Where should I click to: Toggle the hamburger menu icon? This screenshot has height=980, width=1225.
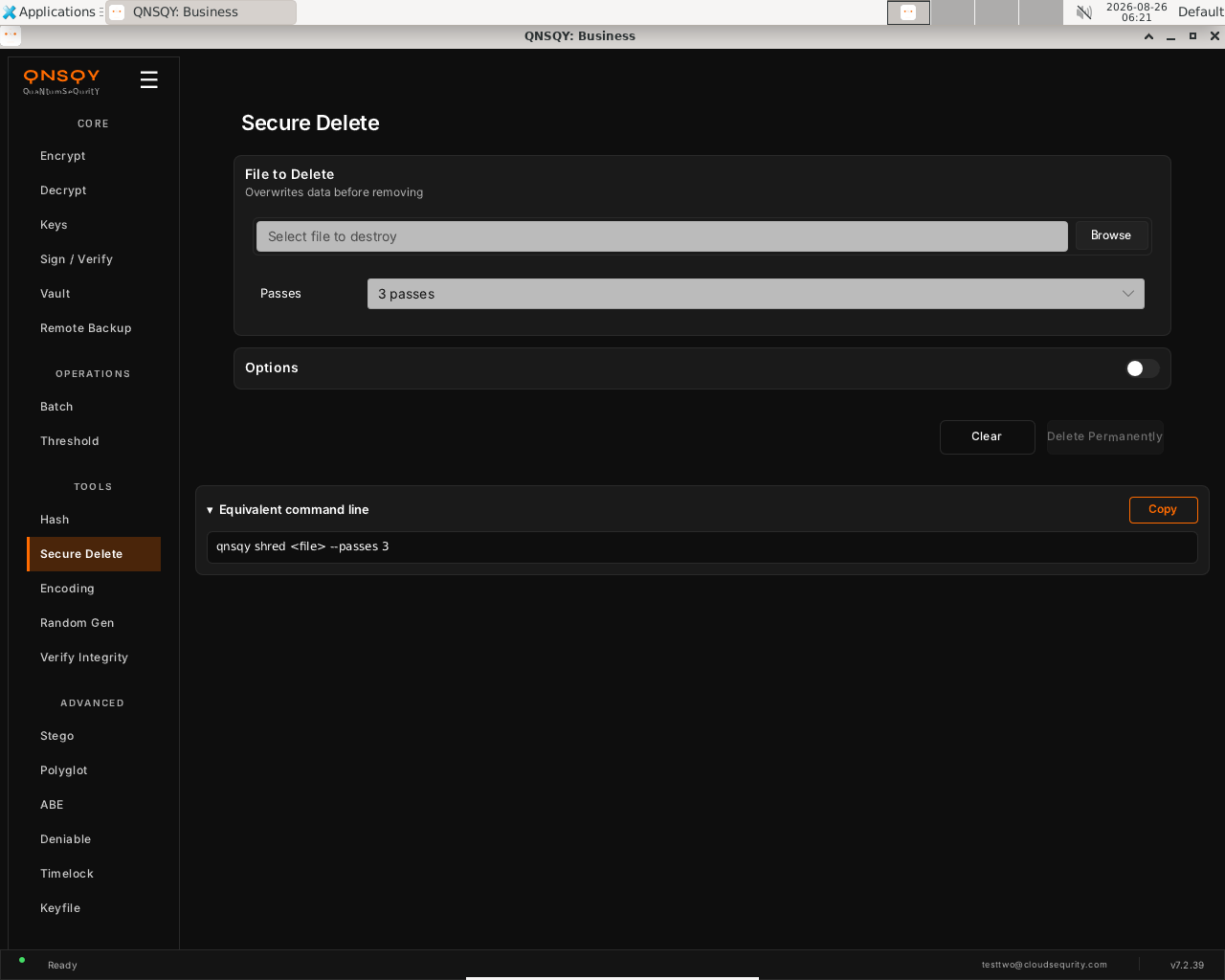[148, 79]
